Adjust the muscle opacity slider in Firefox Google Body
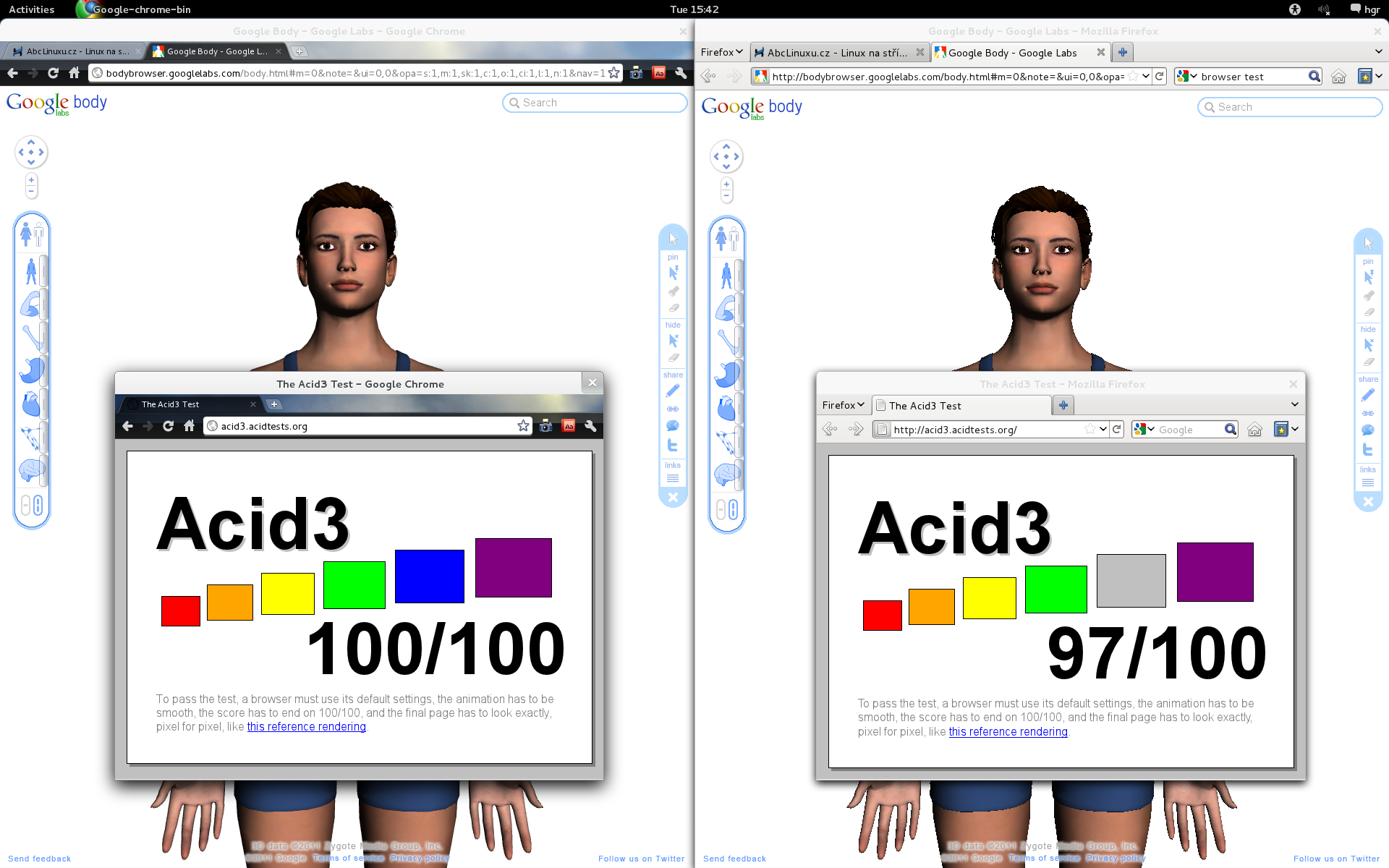 click(x=739, y=309)
